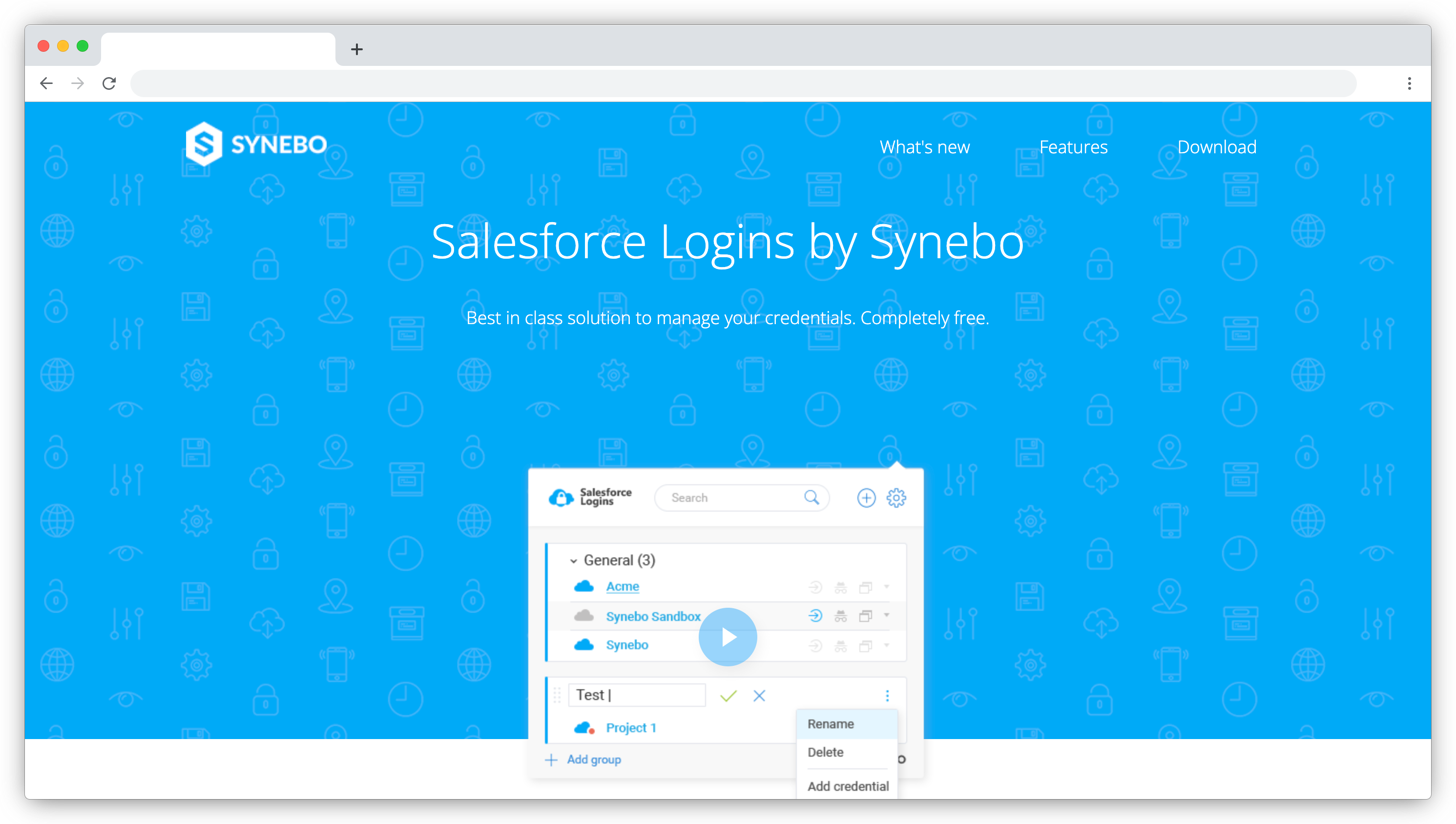This screenshot has width=1456, height=824.
Task: Expand options arrow on Synebo Sandbox row
Action: point(886,616)
